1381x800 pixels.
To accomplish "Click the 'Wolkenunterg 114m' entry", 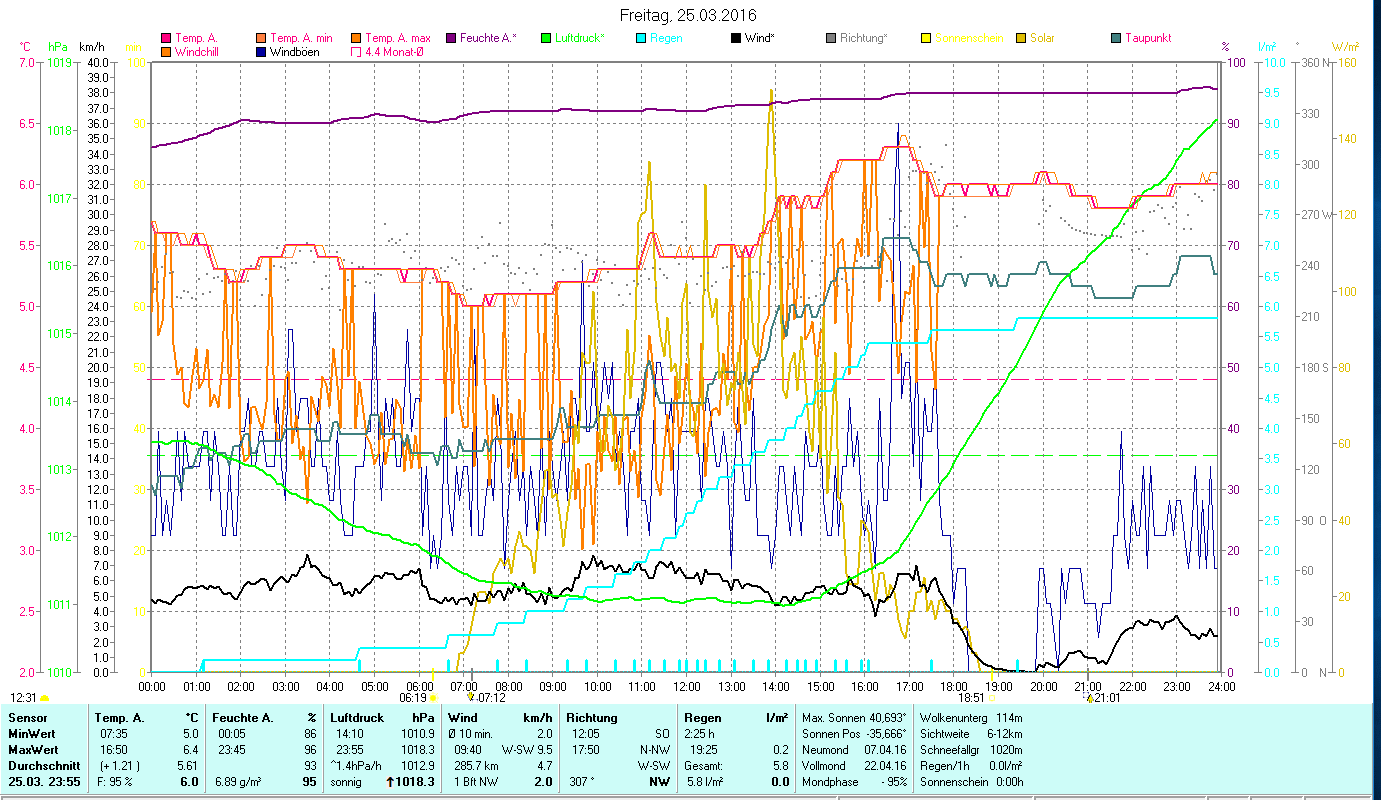I will 970,718.
